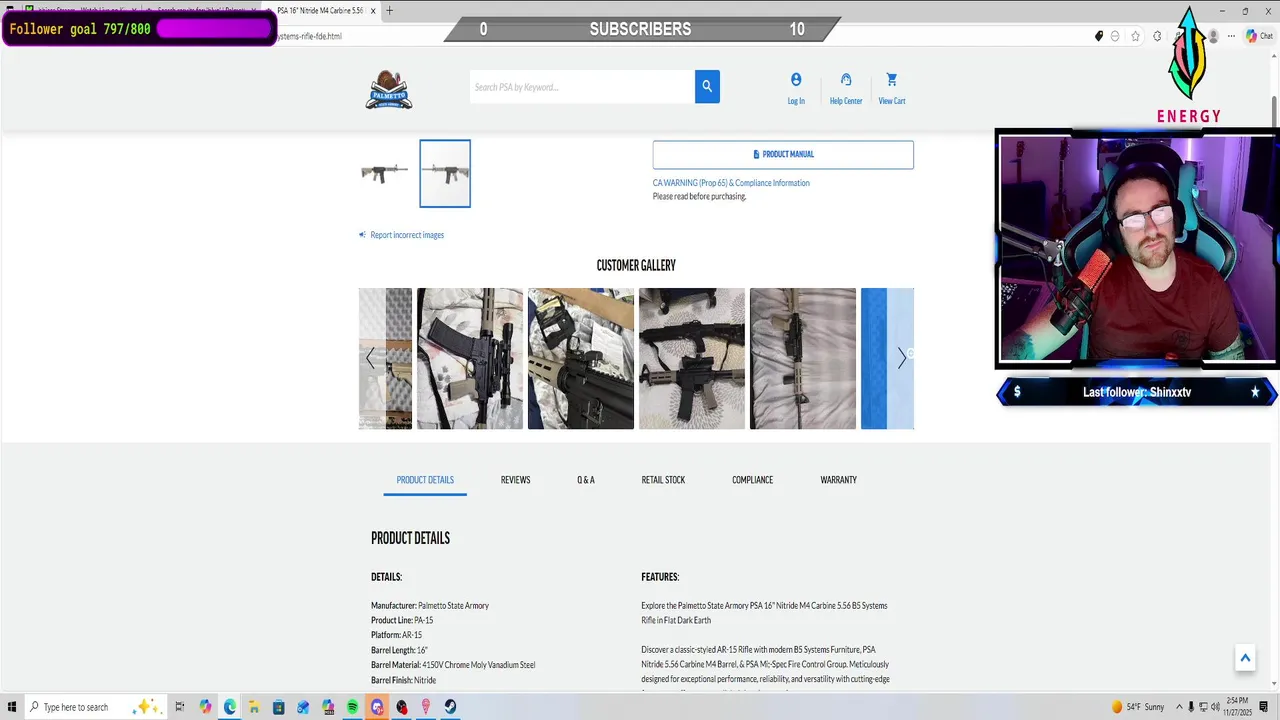Open Steam from the taskbar
Image resolution: width=1280 pixels, height=720 pixels.
(451, 707)
